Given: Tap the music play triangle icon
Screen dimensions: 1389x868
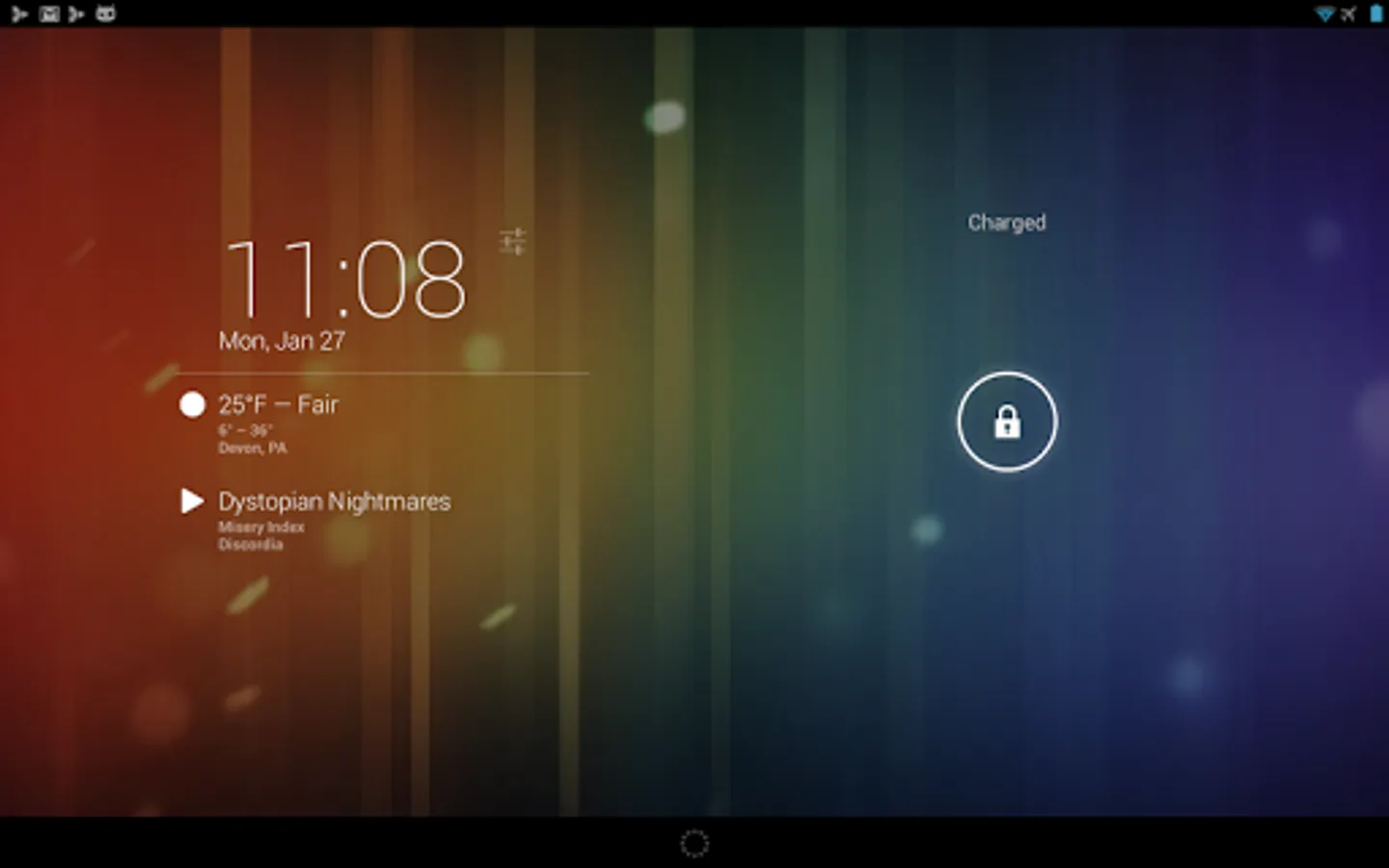Looking at the screenshot, I should click(x=192, y=501).
